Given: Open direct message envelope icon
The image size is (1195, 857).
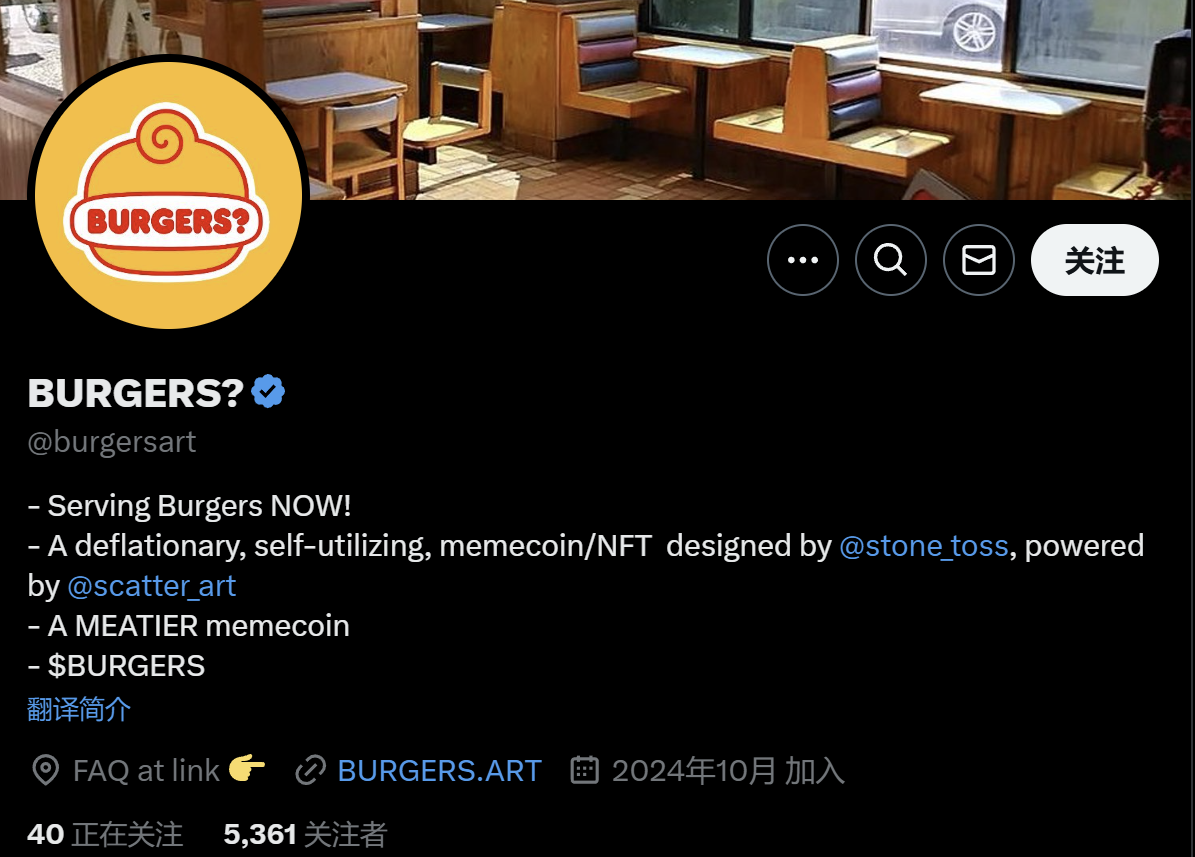Looking at the screenshot, I should (979, 260).
